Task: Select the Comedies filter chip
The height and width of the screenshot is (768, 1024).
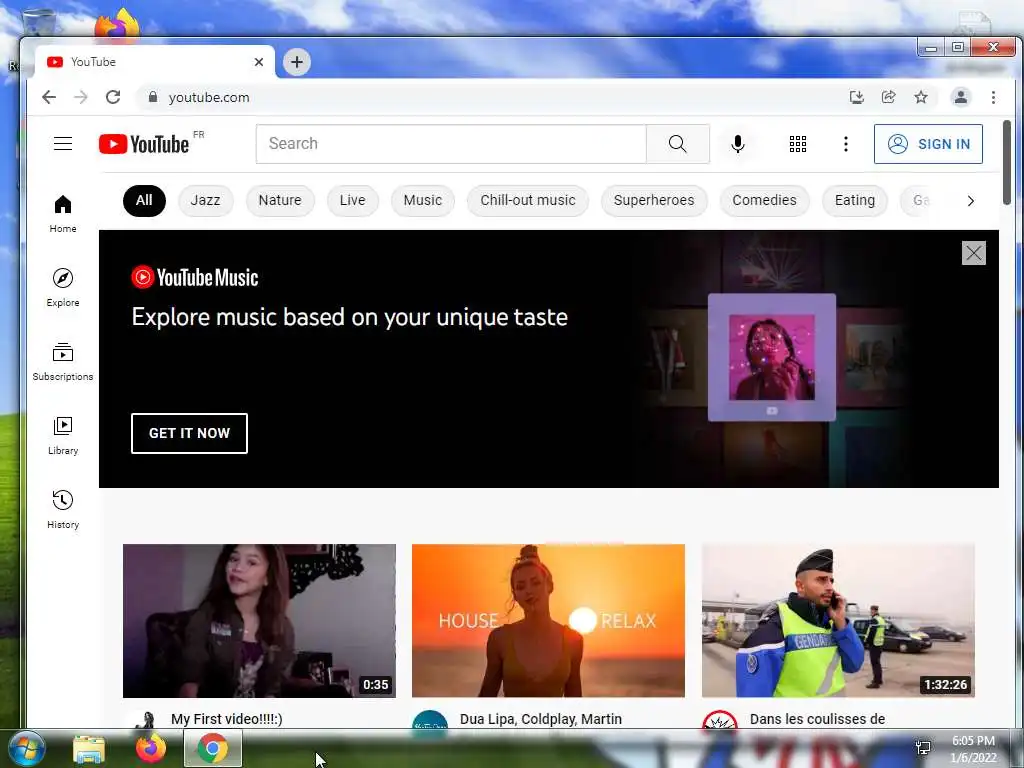Action: tap(764, 200)
